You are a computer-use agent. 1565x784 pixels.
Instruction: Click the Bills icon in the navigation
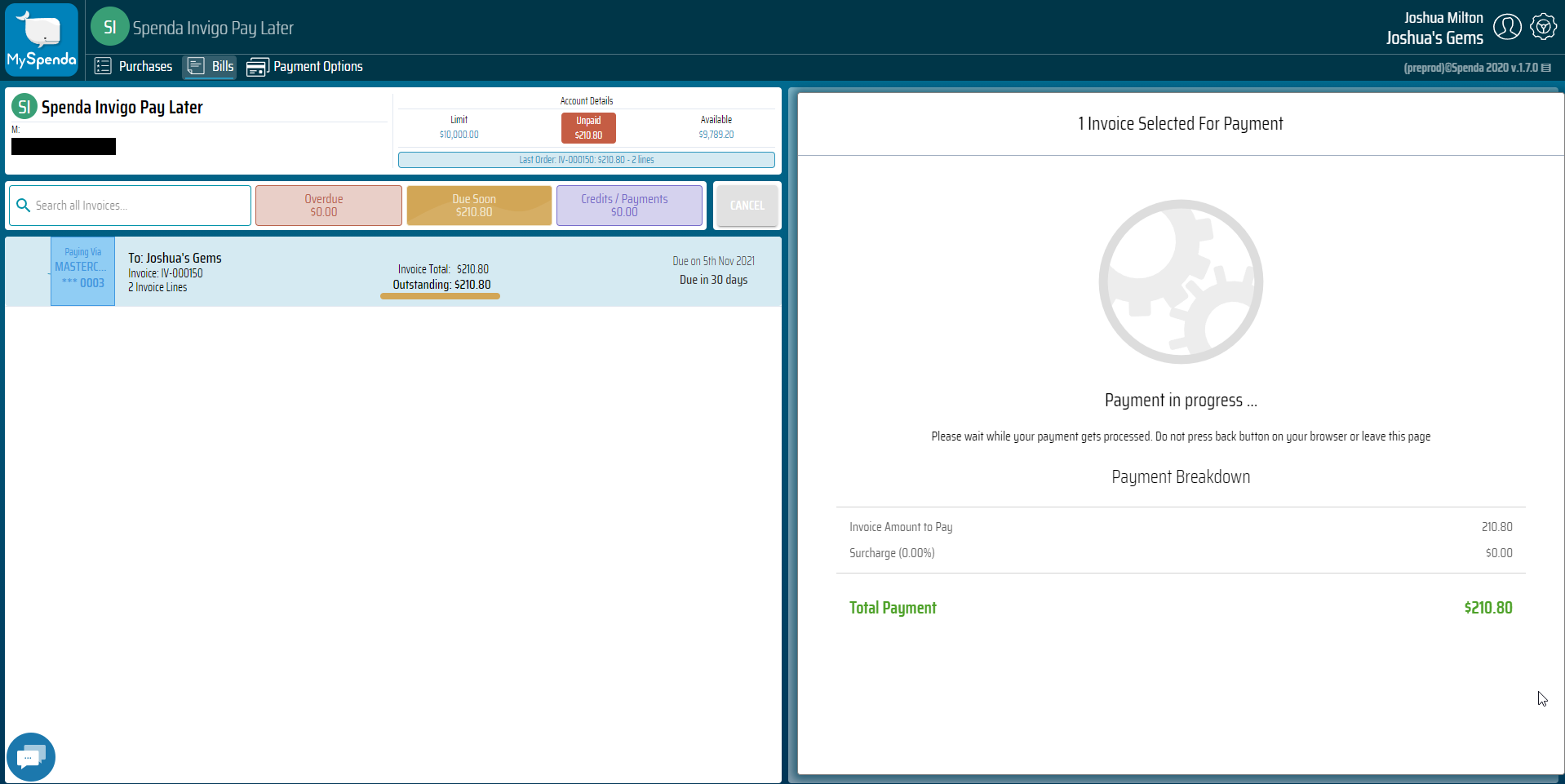(x=196, y=66)
